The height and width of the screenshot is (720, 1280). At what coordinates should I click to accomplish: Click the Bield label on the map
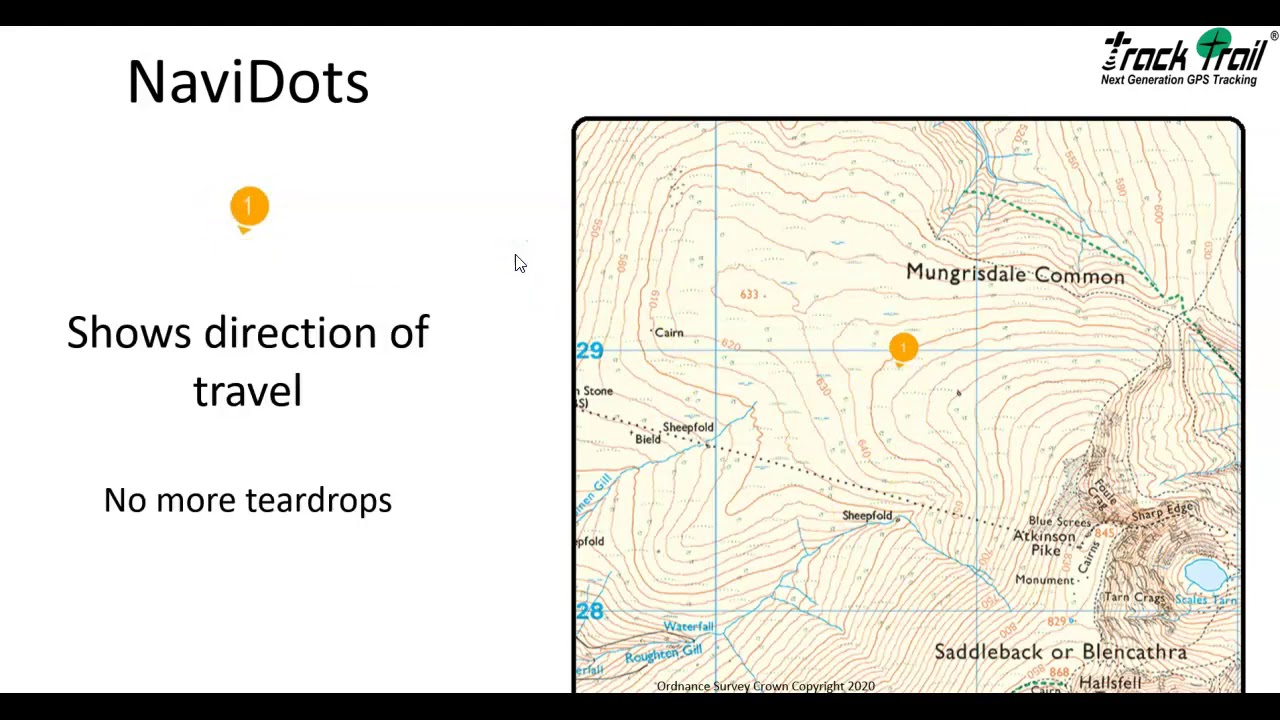(648, 439)
